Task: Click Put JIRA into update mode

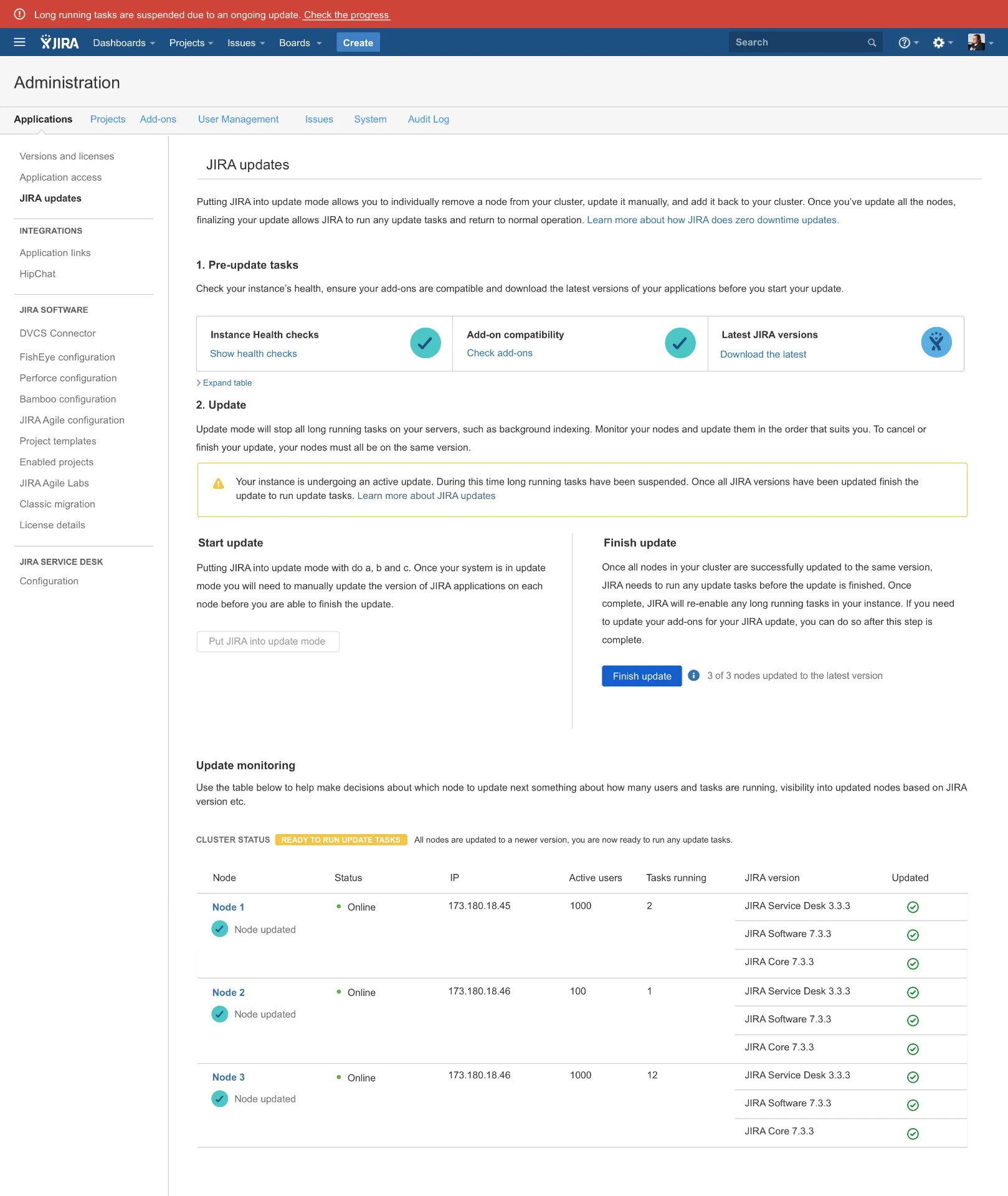Action: pos(268,642)
